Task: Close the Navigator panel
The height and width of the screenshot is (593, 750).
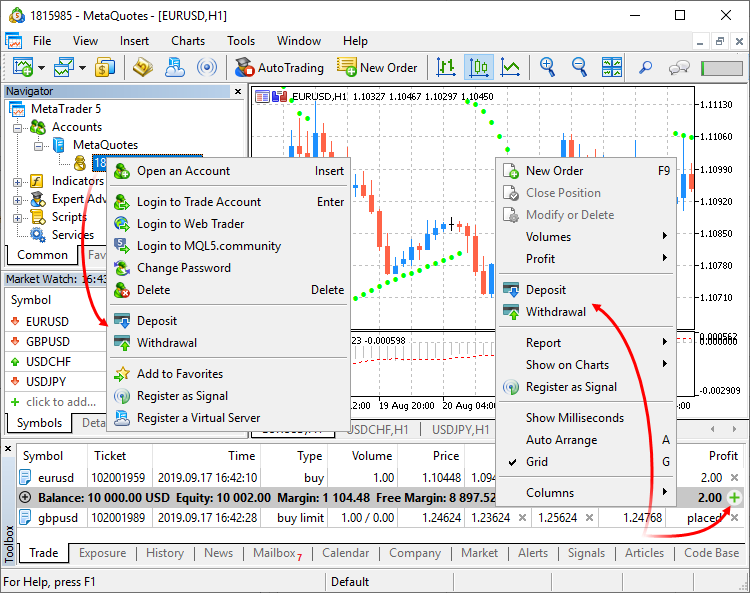Action: 238,91
